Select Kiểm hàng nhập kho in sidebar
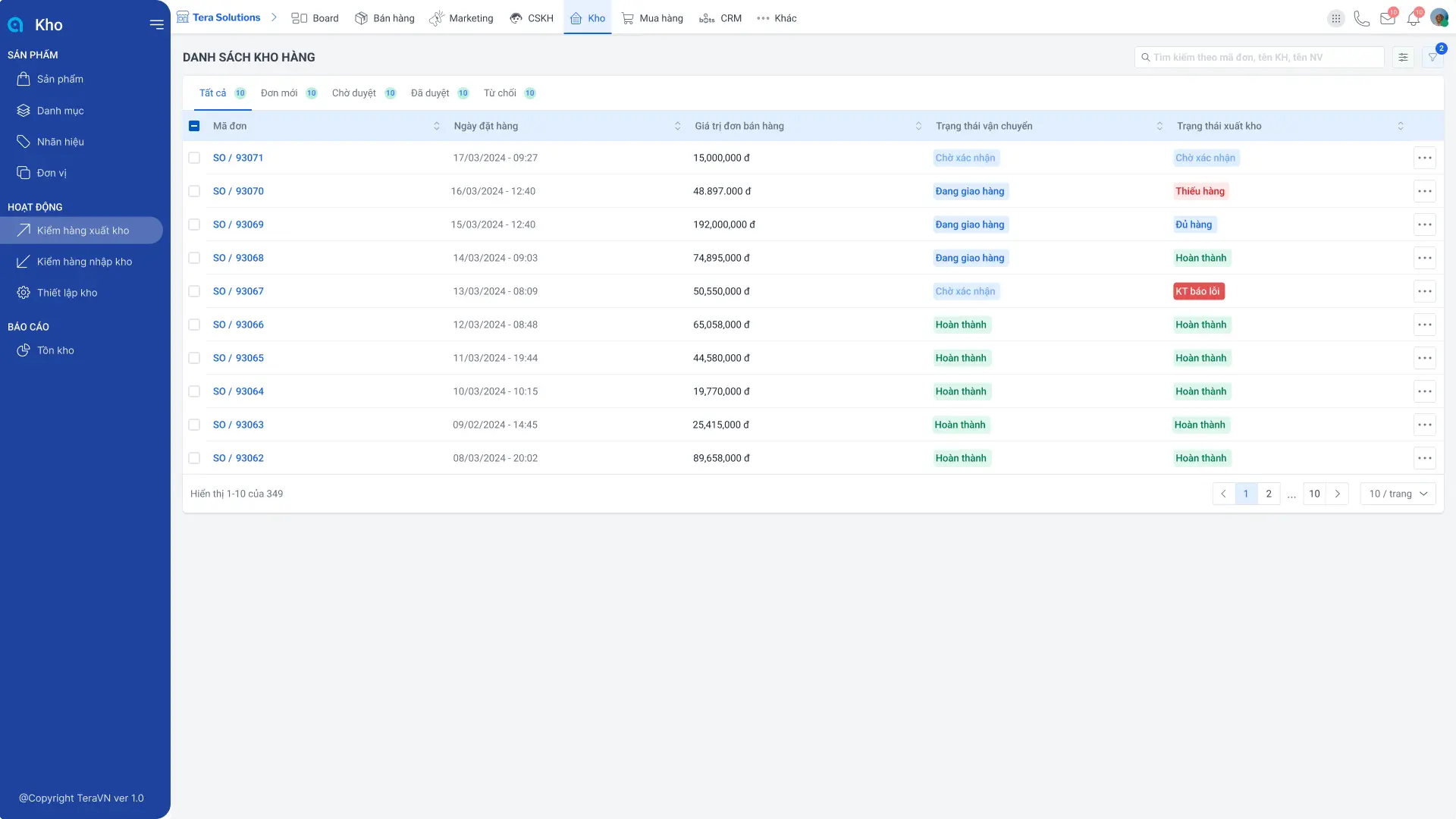This screenshot has width=1456, height=819. [x=81, y=262]
